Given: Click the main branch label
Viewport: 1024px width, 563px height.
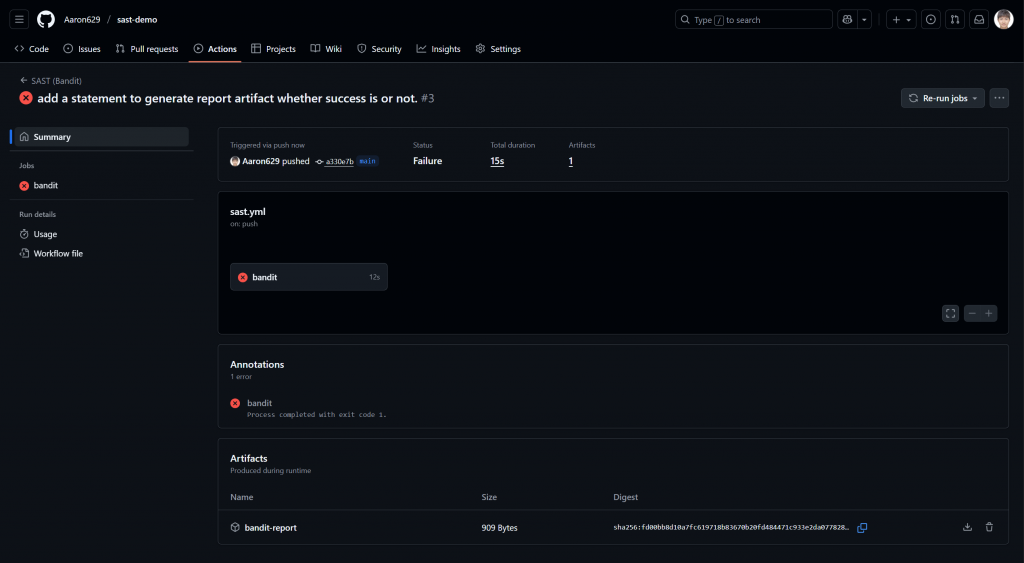Looking at the screenshot, I should [x=368, y=161].
